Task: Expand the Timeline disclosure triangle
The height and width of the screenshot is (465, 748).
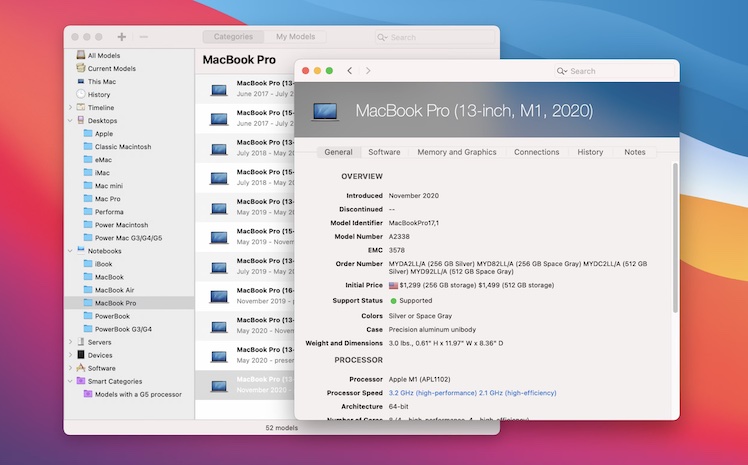Action: (70, 107)
